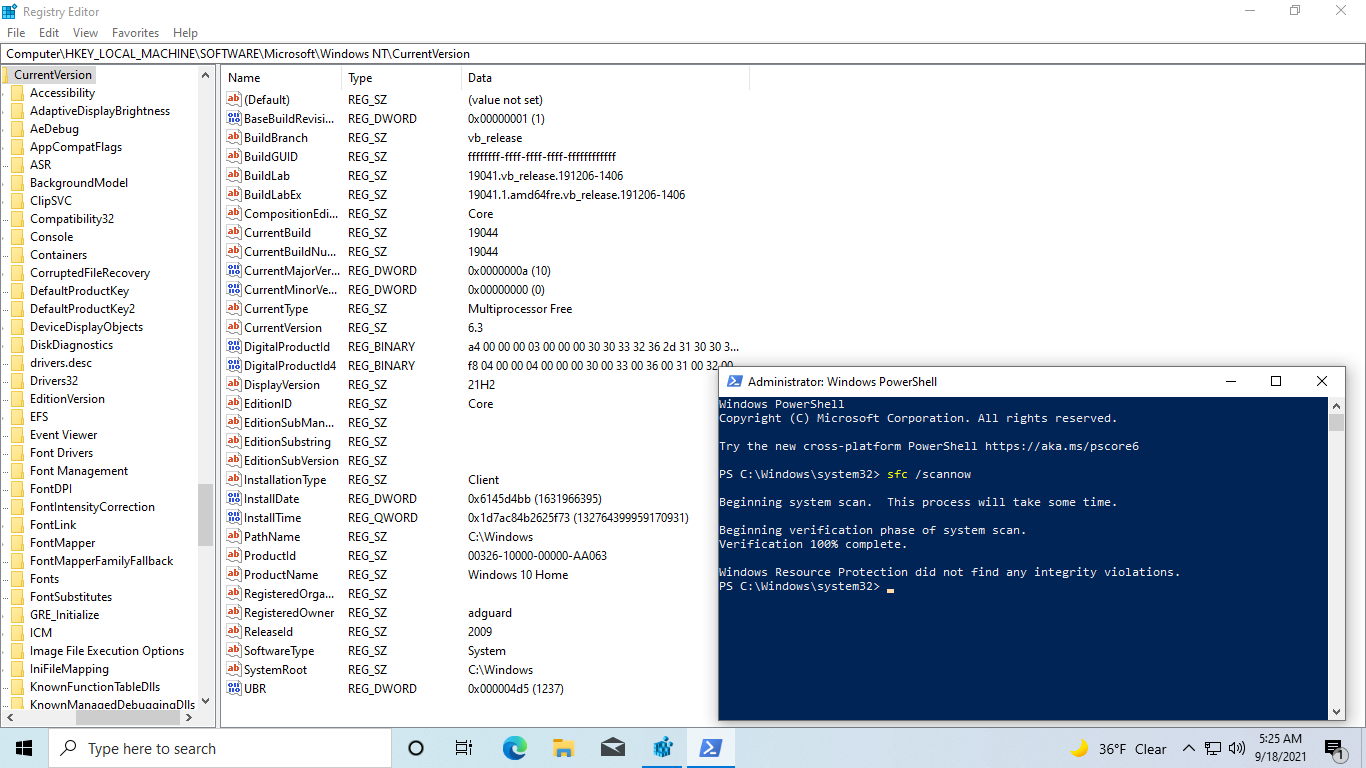Image resolution: width=1366 pixels, height=768 pixels.
Task: Click the DisplayVersion string value icon
Action: tap(234, 385)
